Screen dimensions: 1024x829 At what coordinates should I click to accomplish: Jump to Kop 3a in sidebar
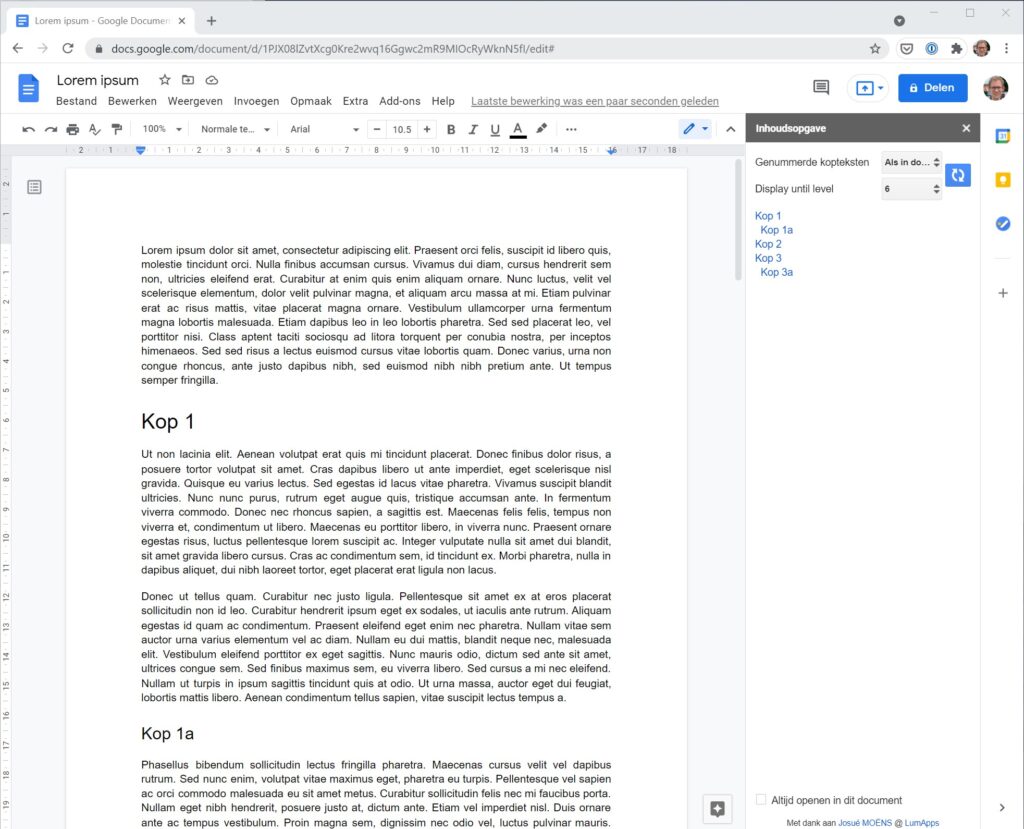coord(776,272)
